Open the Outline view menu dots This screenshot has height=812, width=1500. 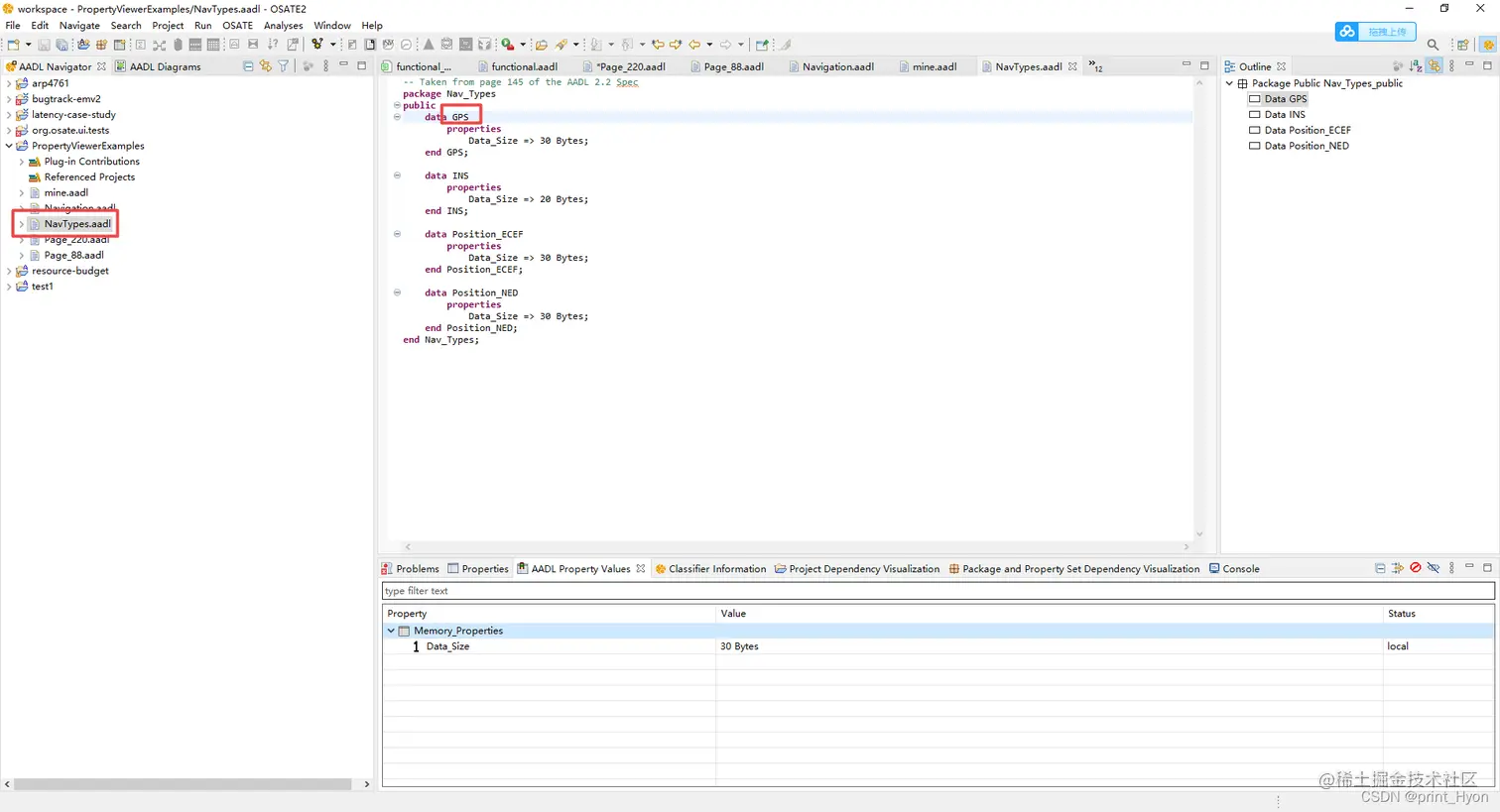(x=1451, y=66)
